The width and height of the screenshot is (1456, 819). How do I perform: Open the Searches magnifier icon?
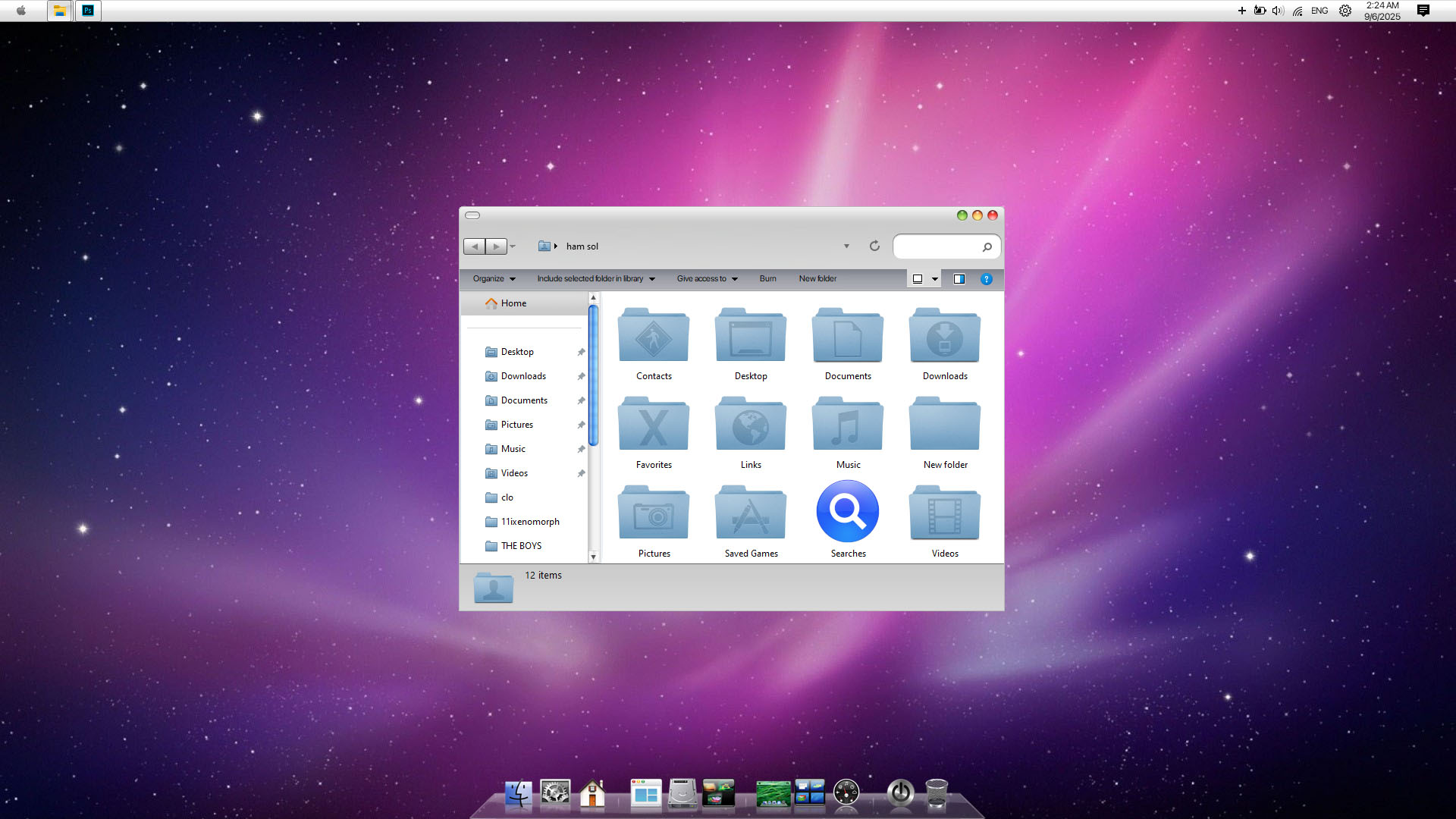tap(848, 512)
